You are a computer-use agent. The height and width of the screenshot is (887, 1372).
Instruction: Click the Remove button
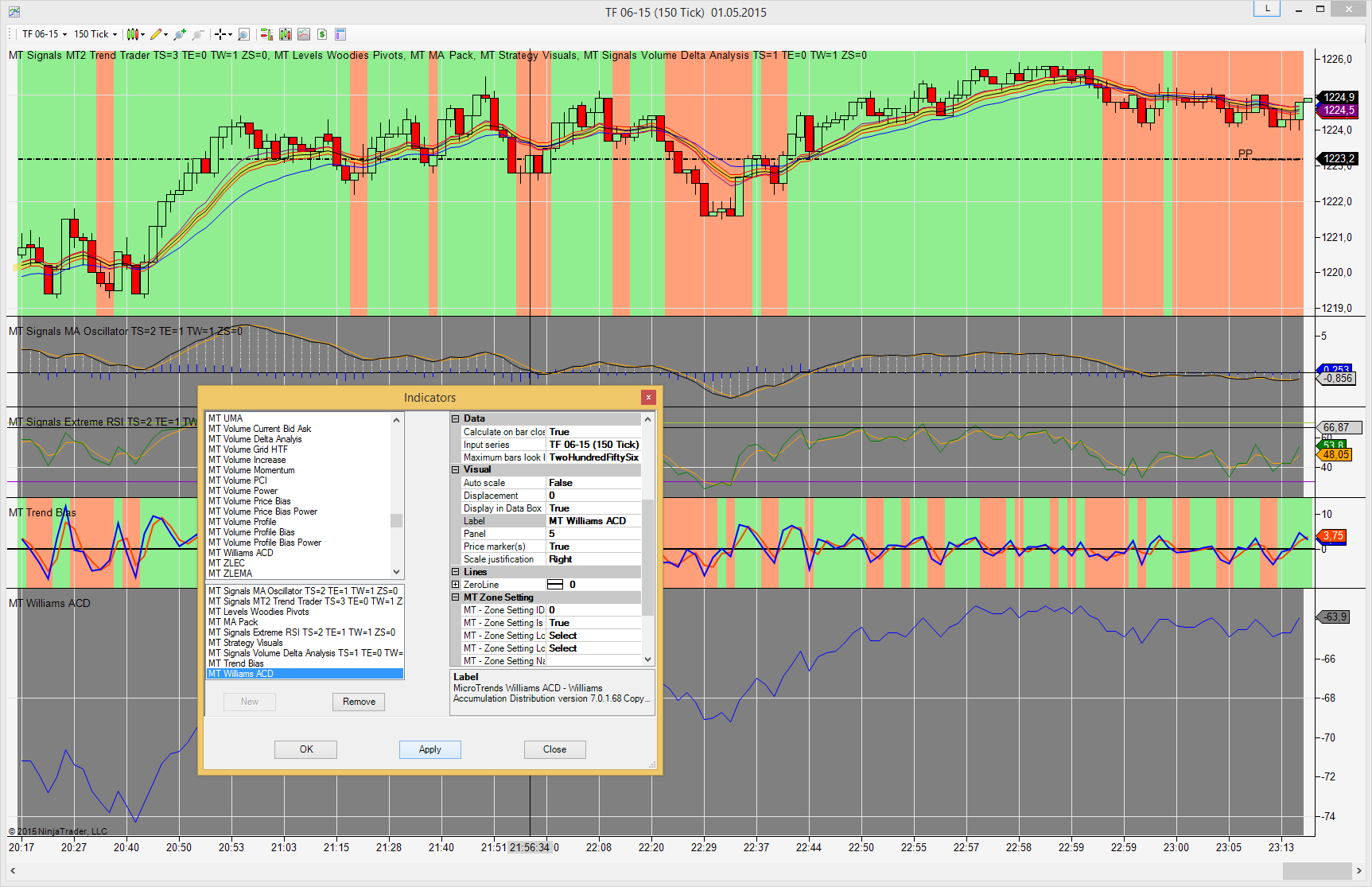coord(359,702)
